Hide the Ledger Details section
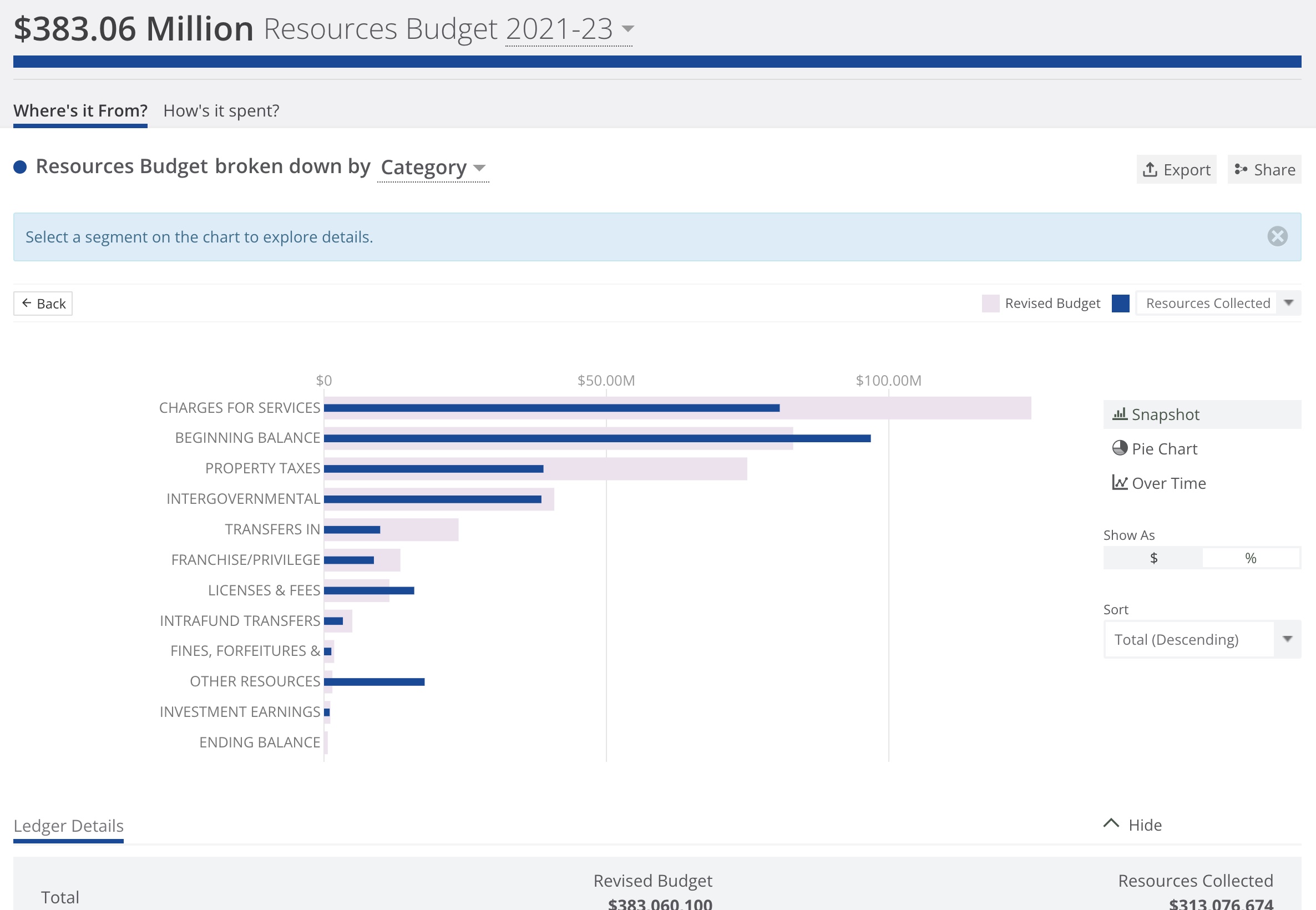Screen dimensions: 1316x910 (1132, 825)
